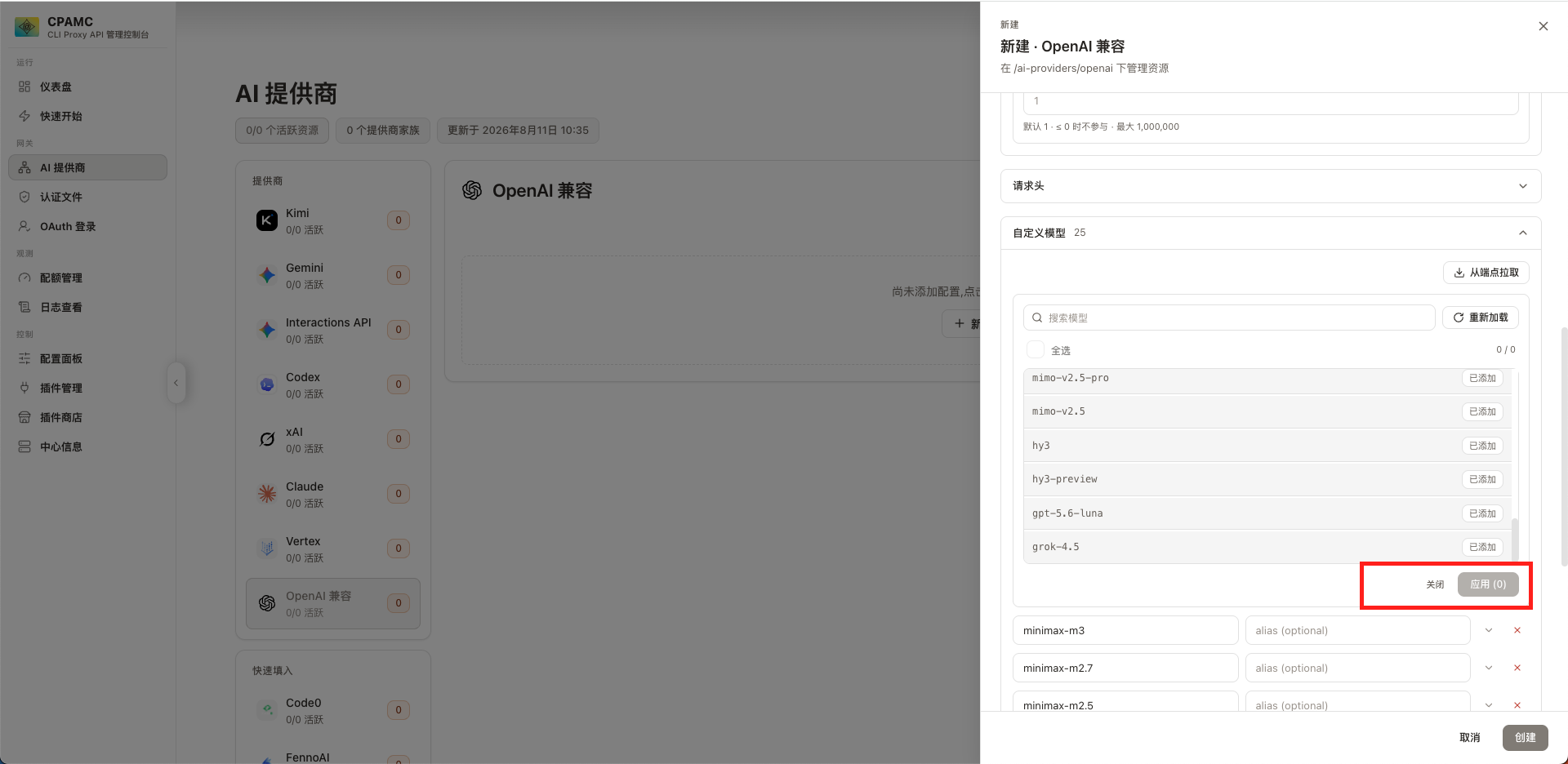Click the 创建 button
Screen dimensions: 1568x764
click(x=1526, y=737)
